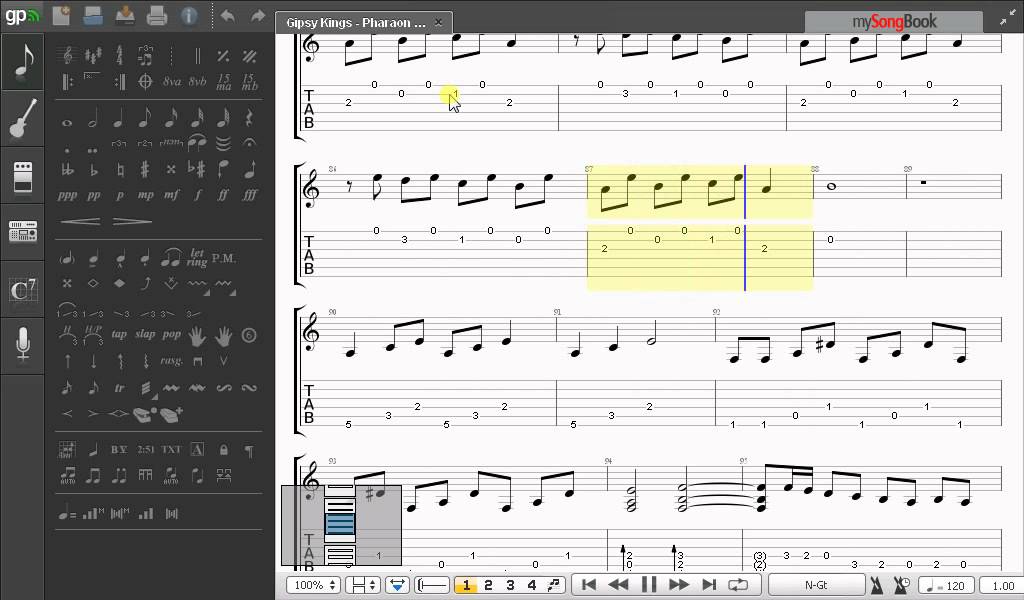1024x600 pixels.
Task: Select voice 3 button
Action: tap(510, 585)
